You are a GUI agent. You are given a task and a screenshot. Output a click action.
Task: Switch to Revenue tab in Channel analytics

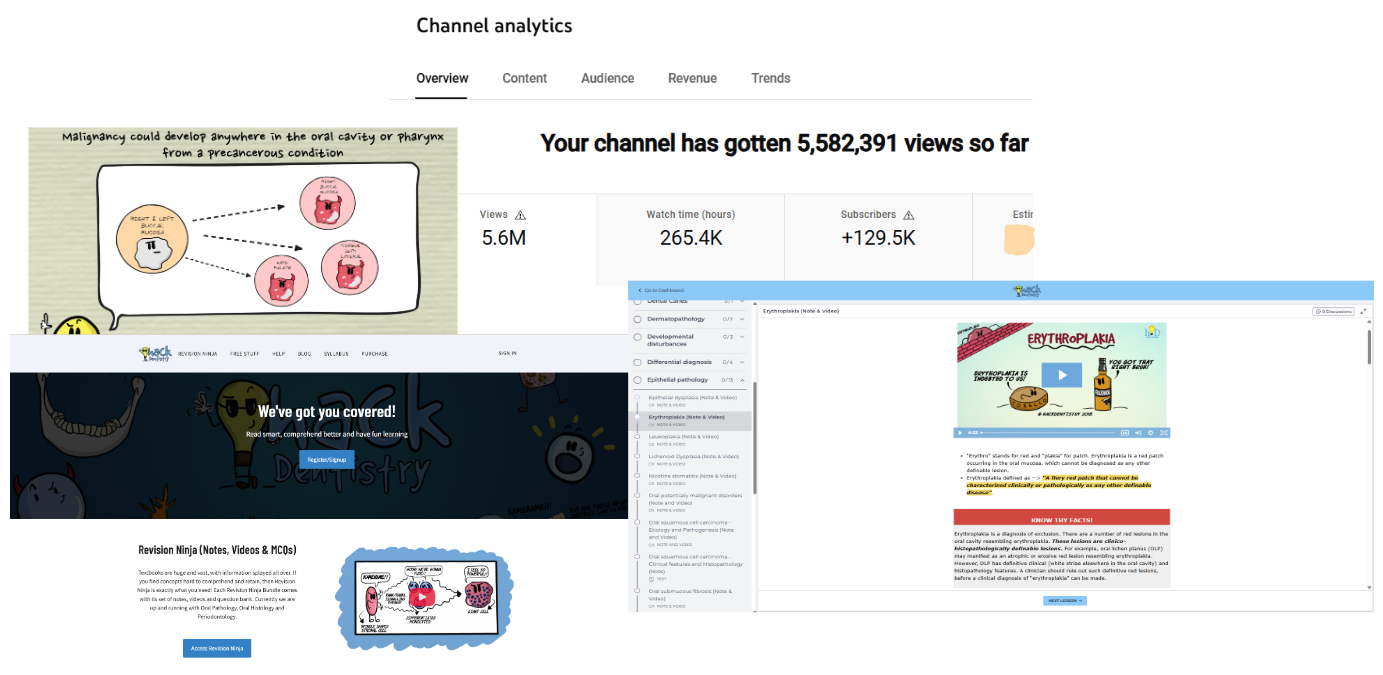tap(693, 78)
